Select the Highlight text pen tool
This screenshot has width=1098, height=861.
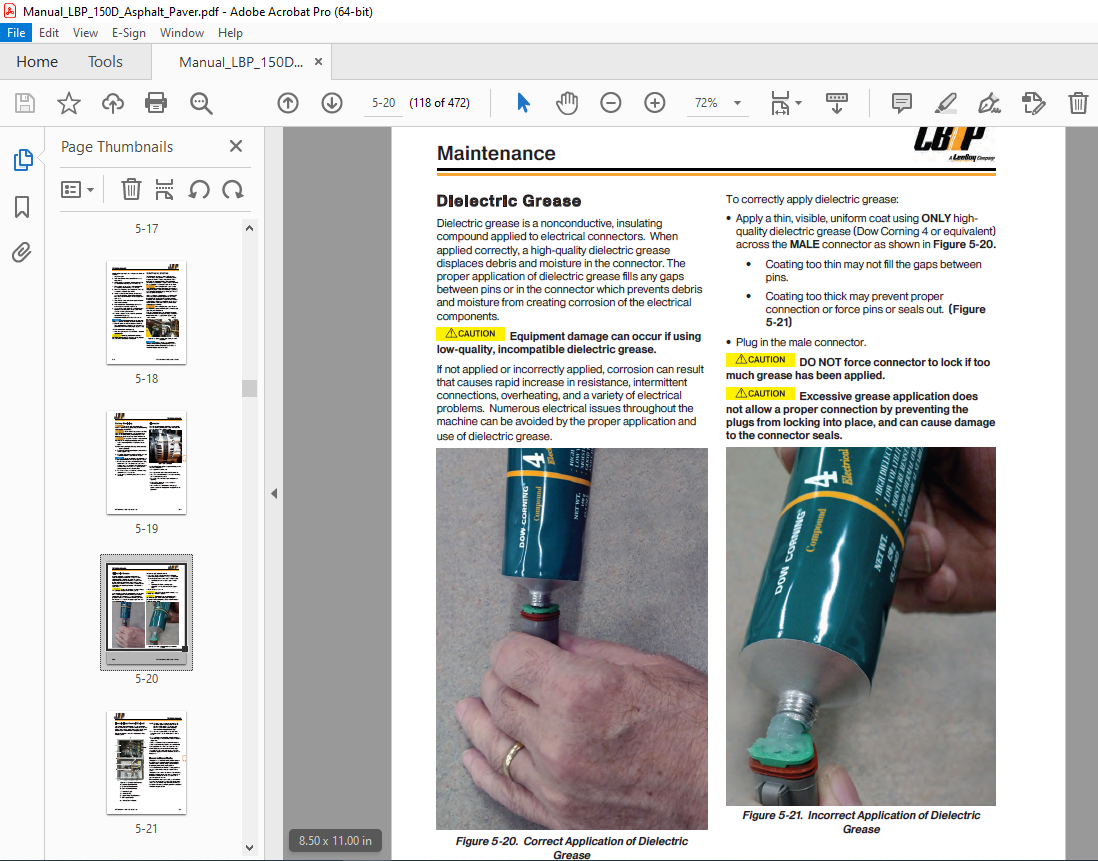tap(946, 104)
